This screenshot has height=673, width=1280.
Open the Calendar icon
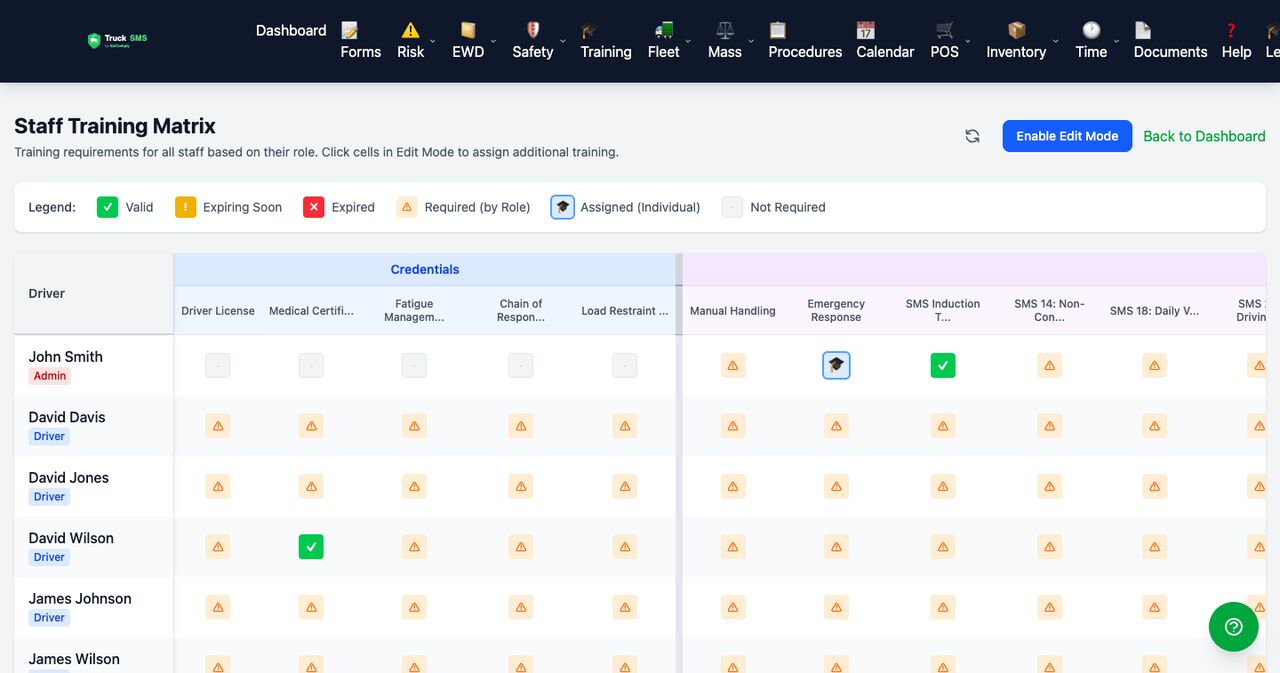pyautogui.click(x=866, y=30)
